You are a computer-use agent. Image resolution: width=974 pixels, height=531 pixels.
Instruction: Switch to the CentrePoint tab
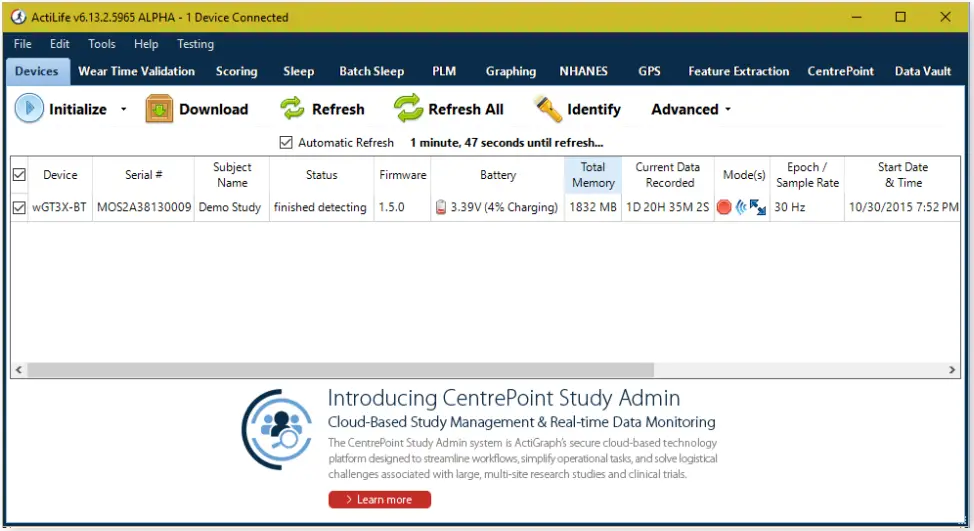(840, 71)
